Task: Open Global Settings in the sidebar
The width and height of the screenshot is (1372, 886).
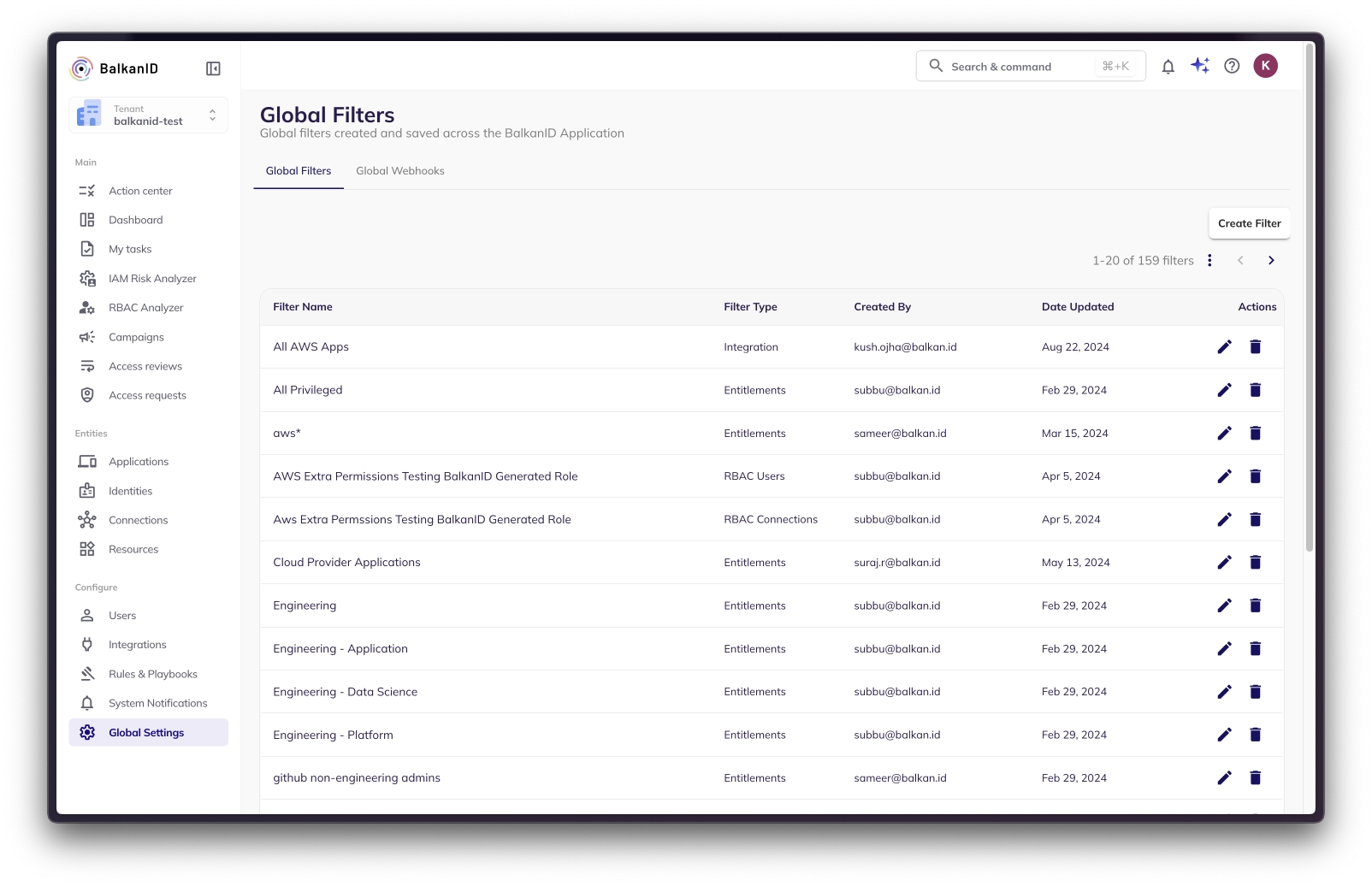Action: tap(149, 732)
